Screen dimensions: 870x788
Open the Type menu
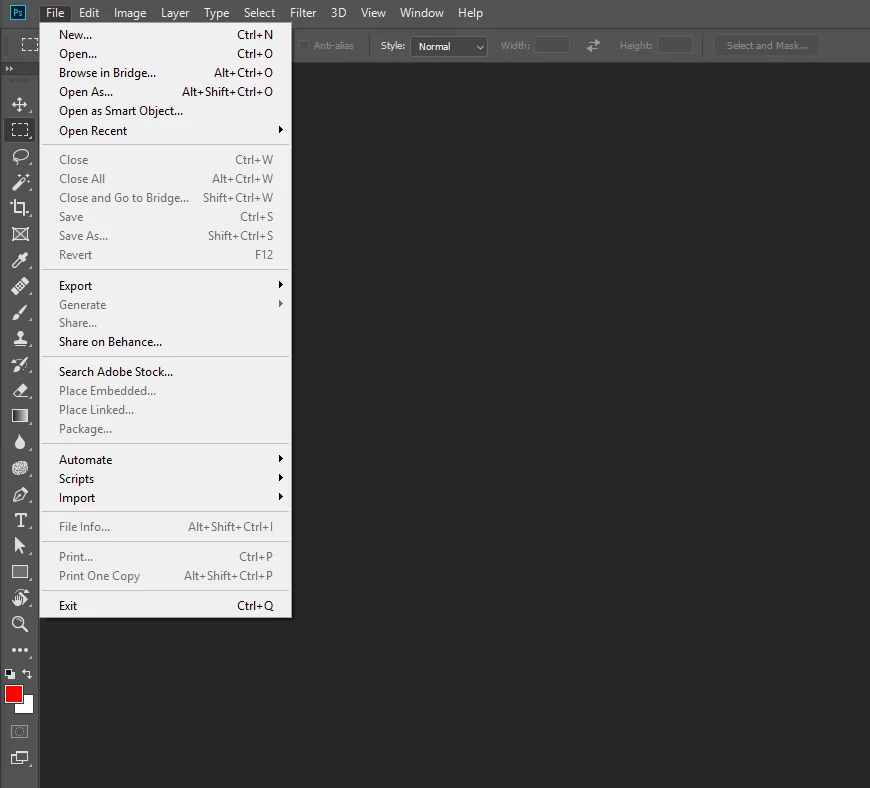[216, 13]
